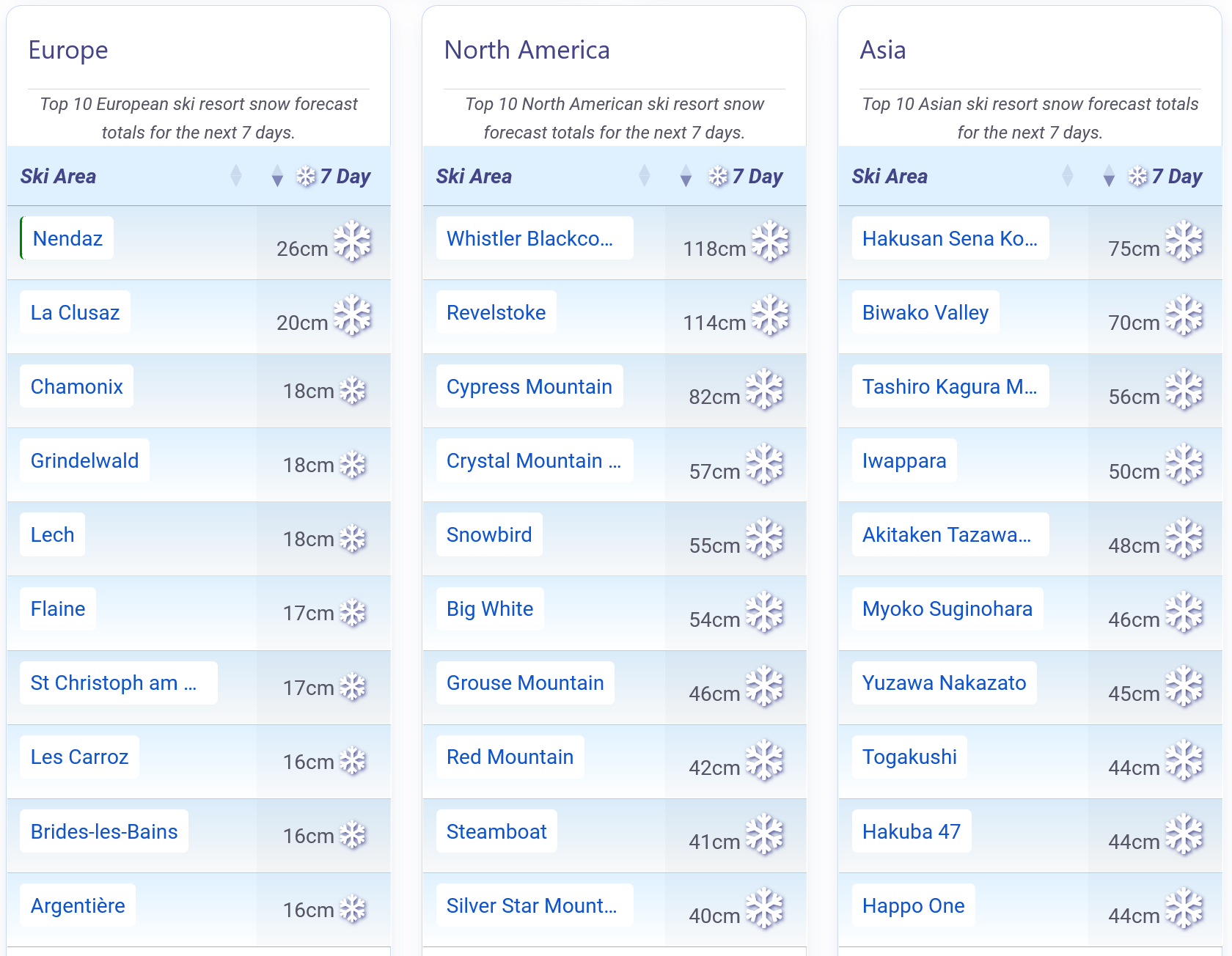This screenshot has width=1232, height=956.
Task: Click snowflake icon in Hakusan Sena row
Action: (x=1184, y=241)
